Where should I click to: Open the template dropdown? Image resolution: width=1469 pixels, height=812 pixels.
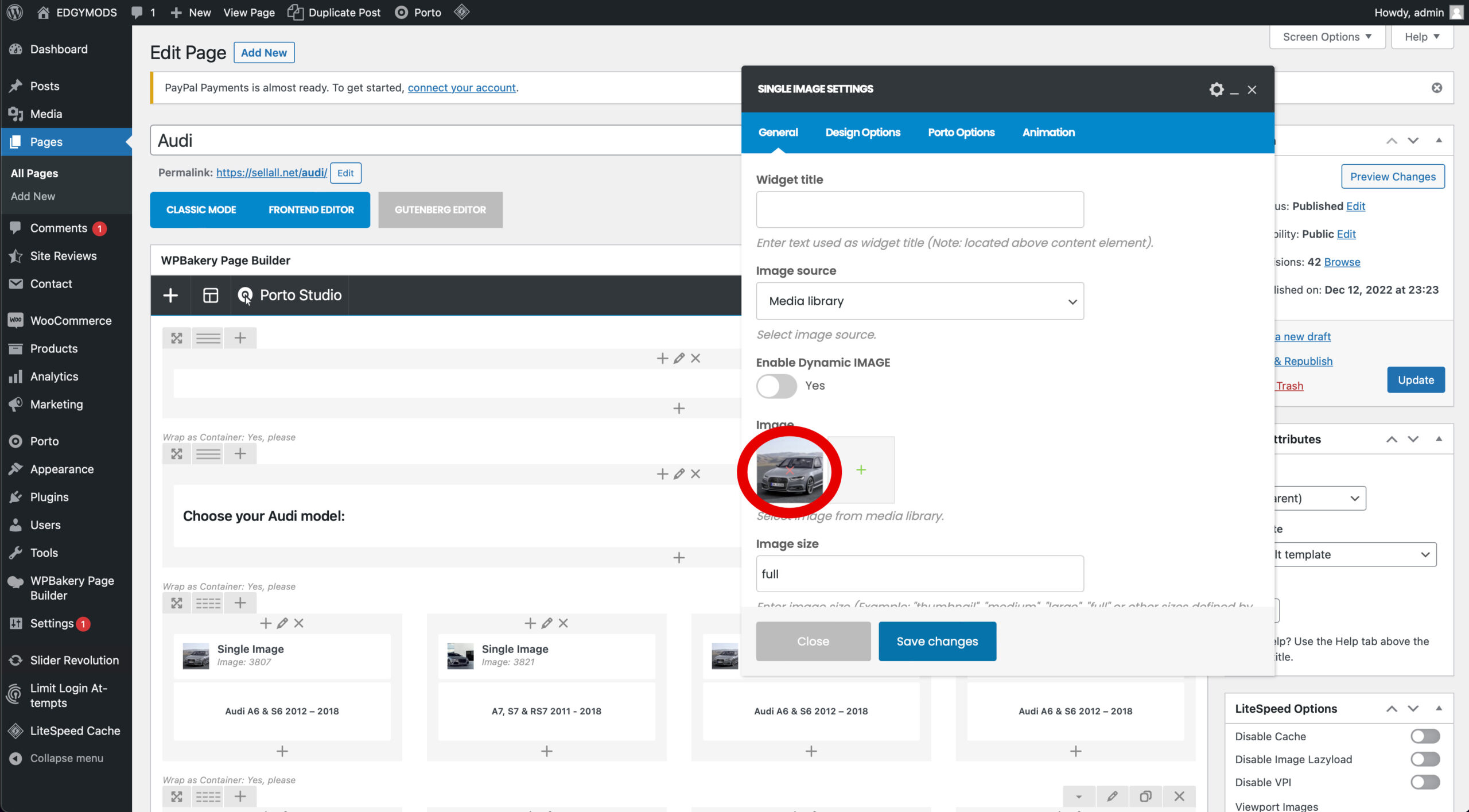point(1355,554)
